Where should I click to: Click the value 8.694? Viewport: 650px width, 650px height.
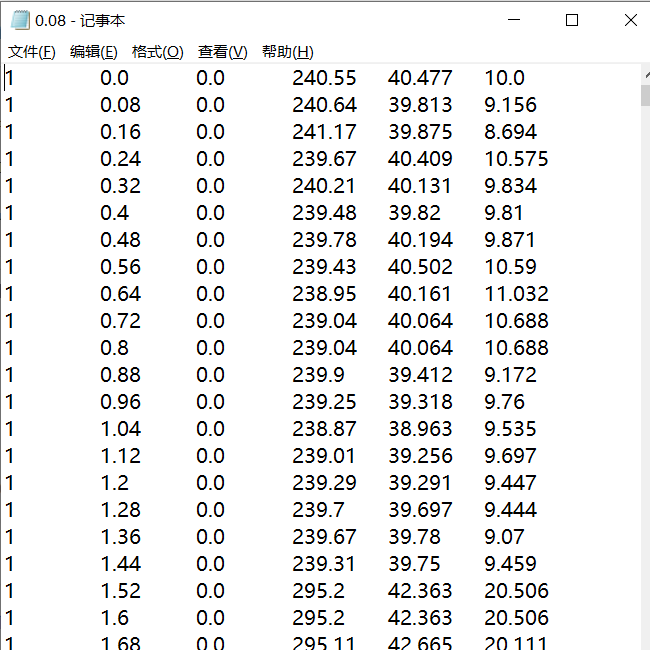tap(510, 132)
